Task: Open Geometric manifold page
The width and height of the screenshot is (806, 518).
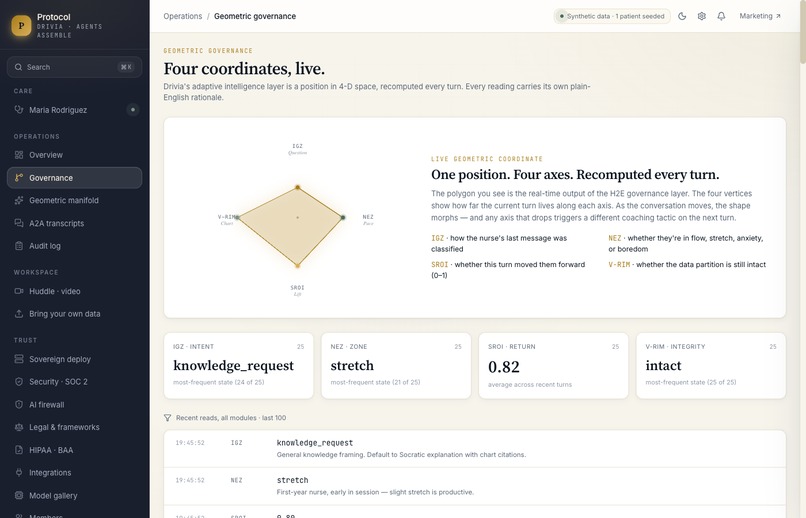Action: click(x=75, y=200)
